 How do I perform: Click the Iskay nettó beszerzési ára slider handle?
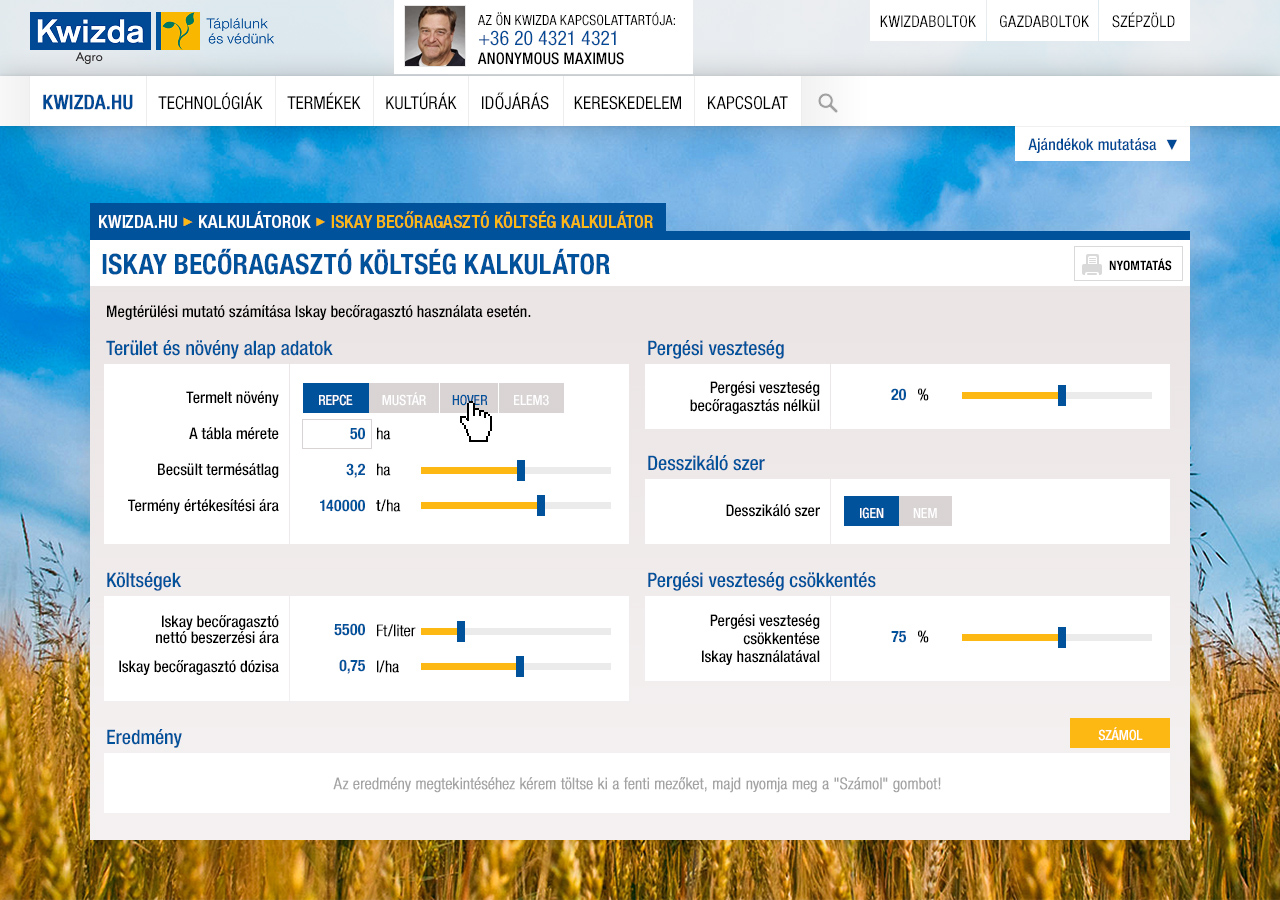pyautogui.click(x=461, y=631)
